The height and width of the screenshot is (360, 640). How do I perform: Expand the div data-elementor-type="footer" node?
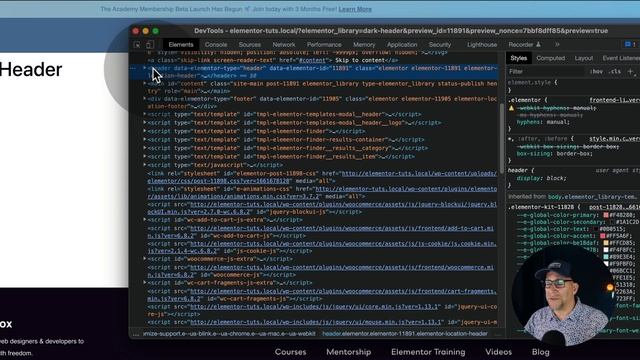[x=144, y=99]
